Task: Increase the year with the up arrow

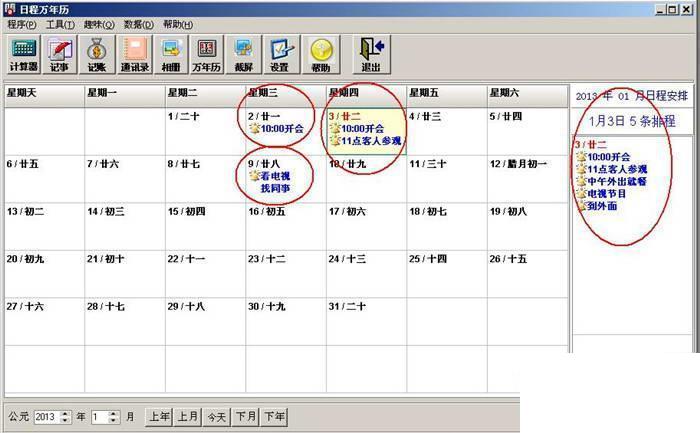Action: point(65,414)
